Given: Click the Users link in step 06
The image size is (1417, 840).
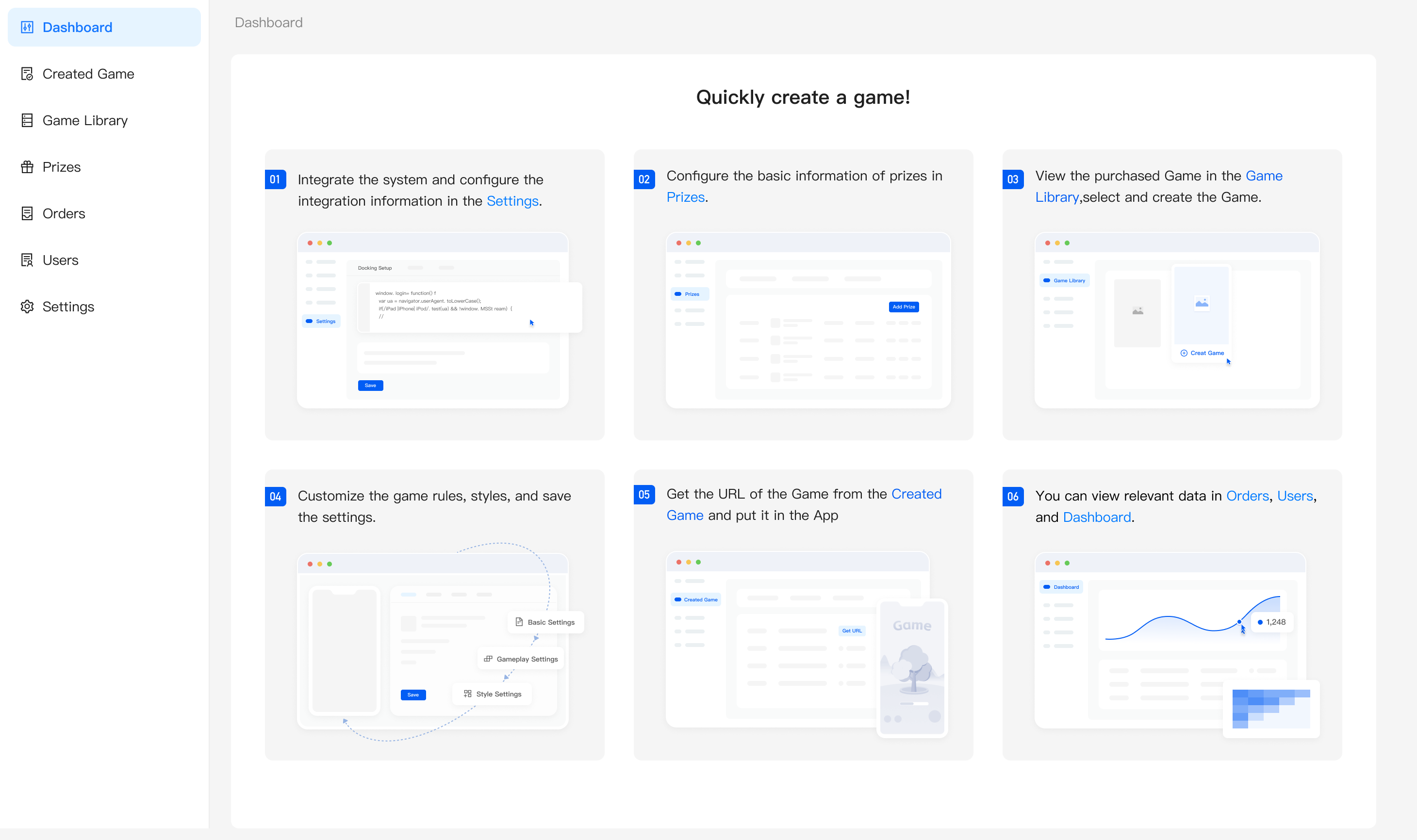Looking at the screenshot, I should [x=1295, y=496].
